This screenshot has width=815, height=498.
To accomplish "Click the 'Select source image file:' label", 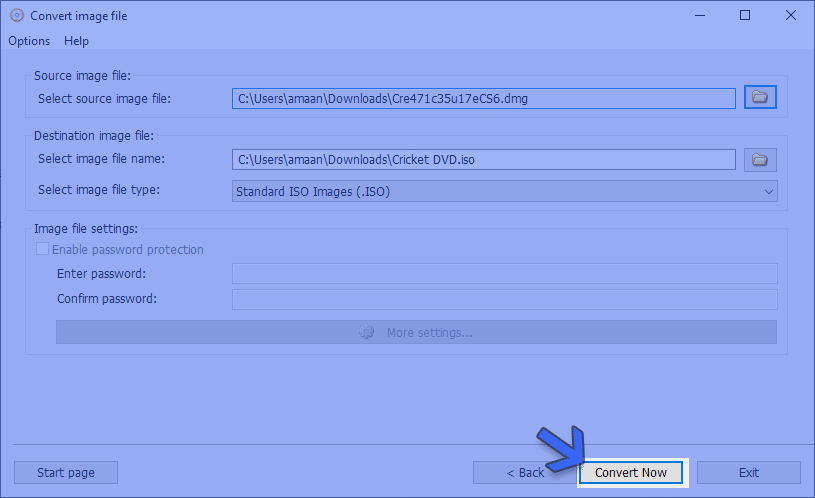I will 104,99.
